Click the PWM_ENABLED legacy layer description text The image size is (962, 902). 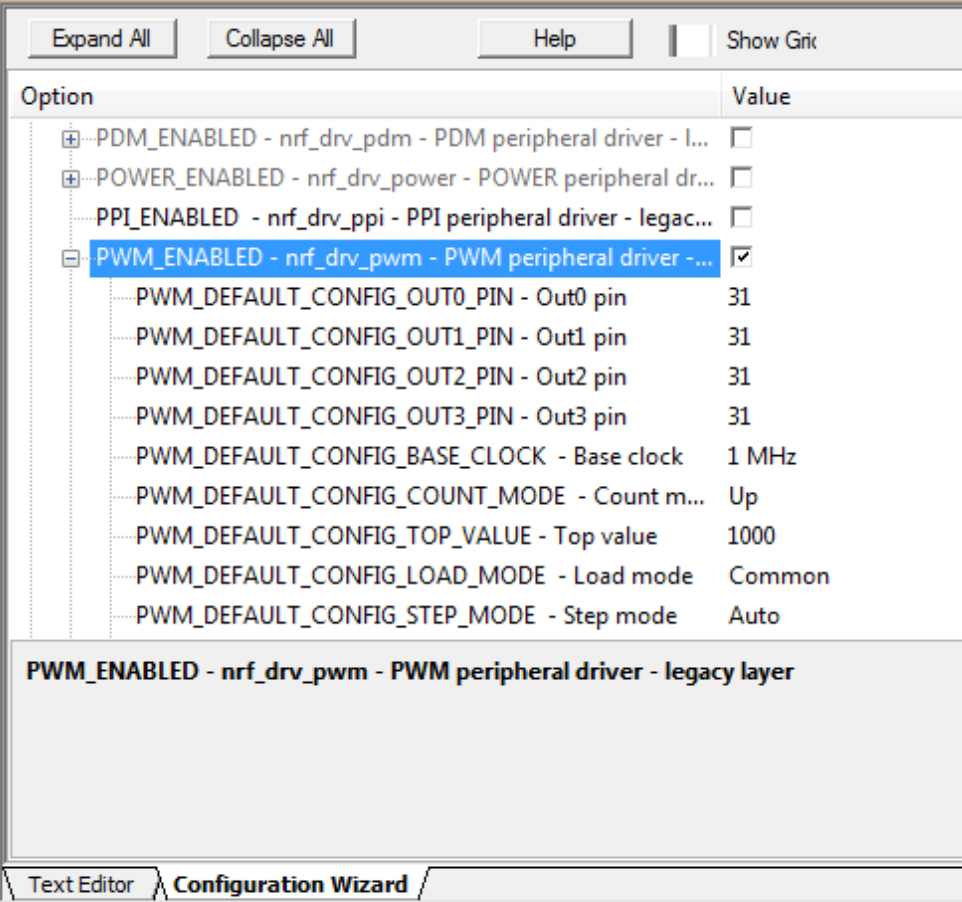pyautogui.click(x=410, y=672)
